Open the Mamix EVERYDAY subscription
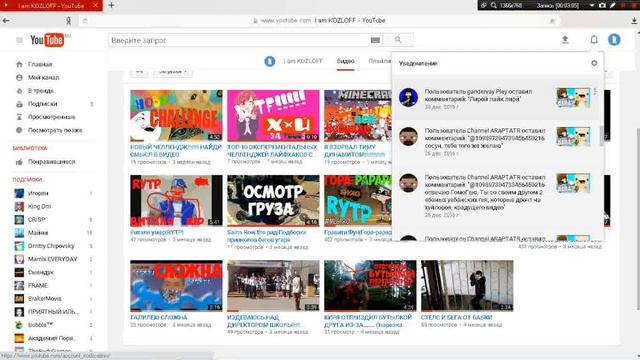This screenshot has height=360, width=640. click(52, 259)
